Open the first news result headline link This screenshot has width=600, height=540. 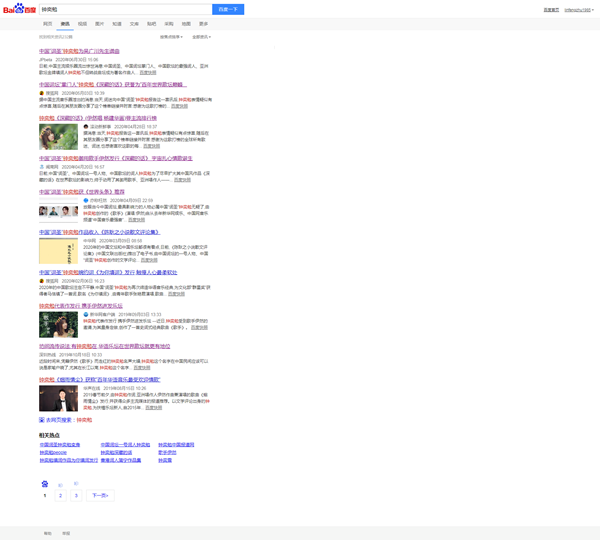coord(79,51)
